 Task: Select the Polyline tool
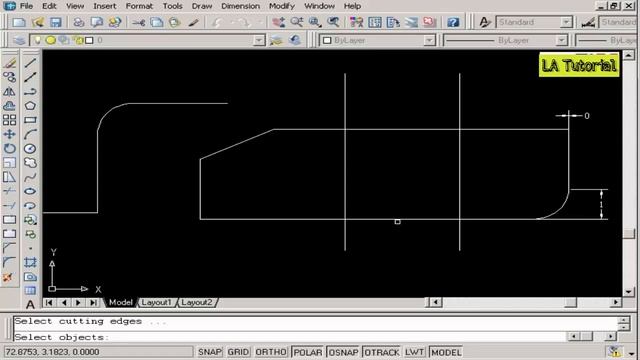[x=30, y=91]
